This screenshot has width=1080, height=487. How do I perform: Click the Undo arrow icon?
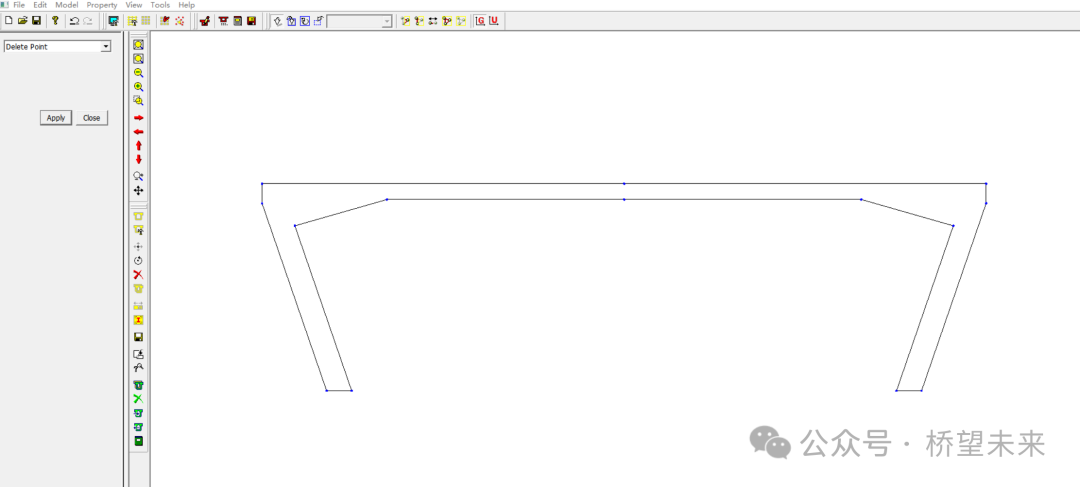(x=74, y=21)
